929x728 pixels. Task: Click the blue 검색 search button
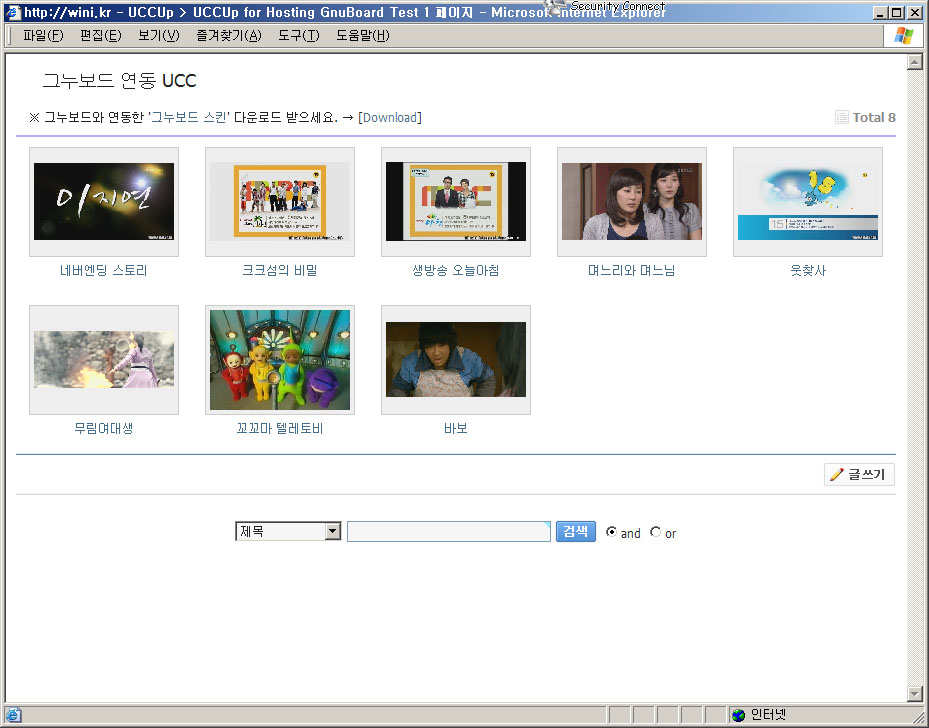(575, 531)
